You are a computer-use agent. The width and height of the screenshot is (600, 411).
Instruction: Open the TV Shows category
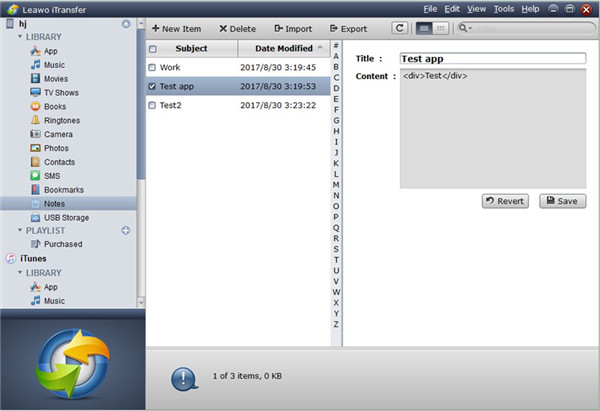point(61,93)
